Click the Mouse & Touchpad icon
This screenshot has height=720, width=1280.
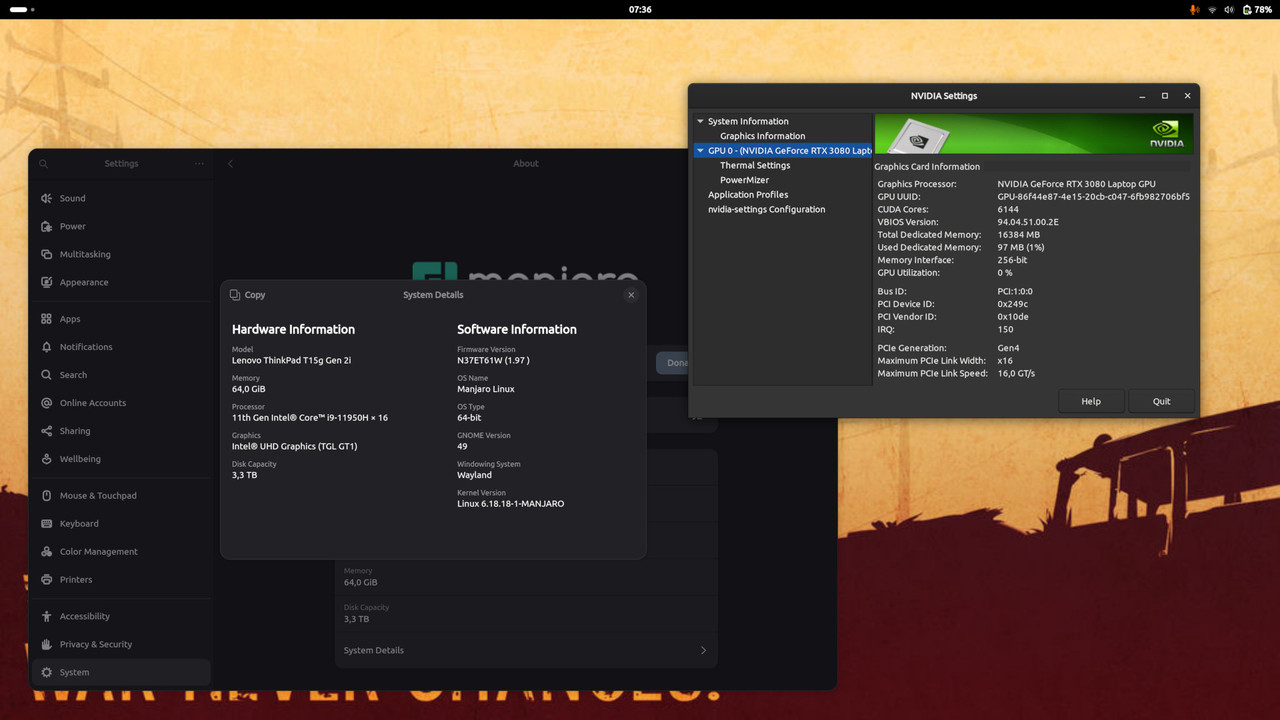pyautogui.click(x=46, y=495)
